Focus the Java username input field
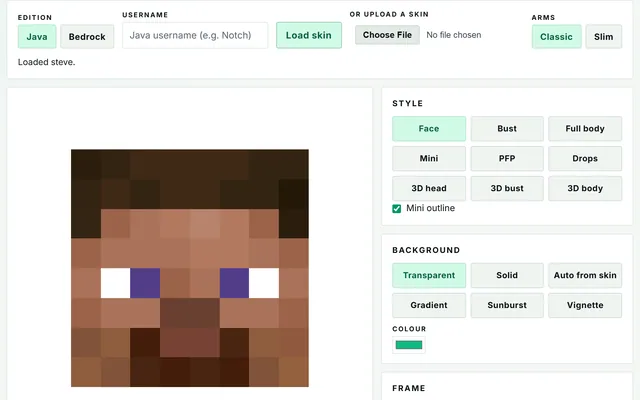The width and height of the screenshot is (640, 400). pyautogui.click(x=195, y=36)
